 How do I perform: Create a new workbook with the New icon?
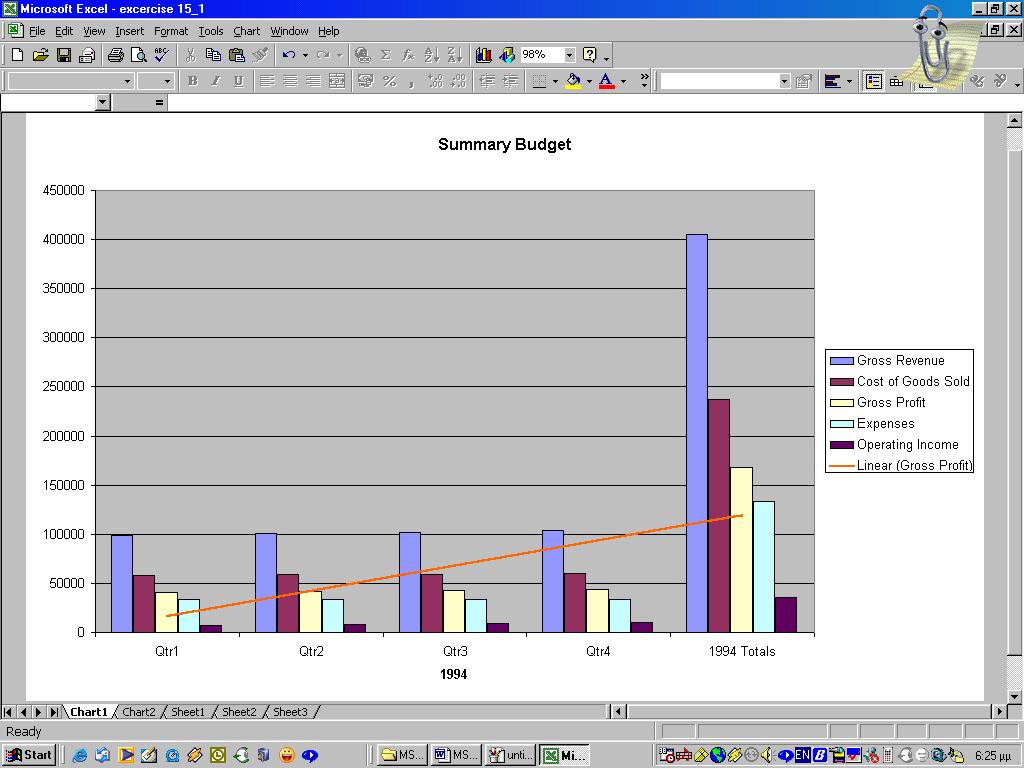coord(18,55)
